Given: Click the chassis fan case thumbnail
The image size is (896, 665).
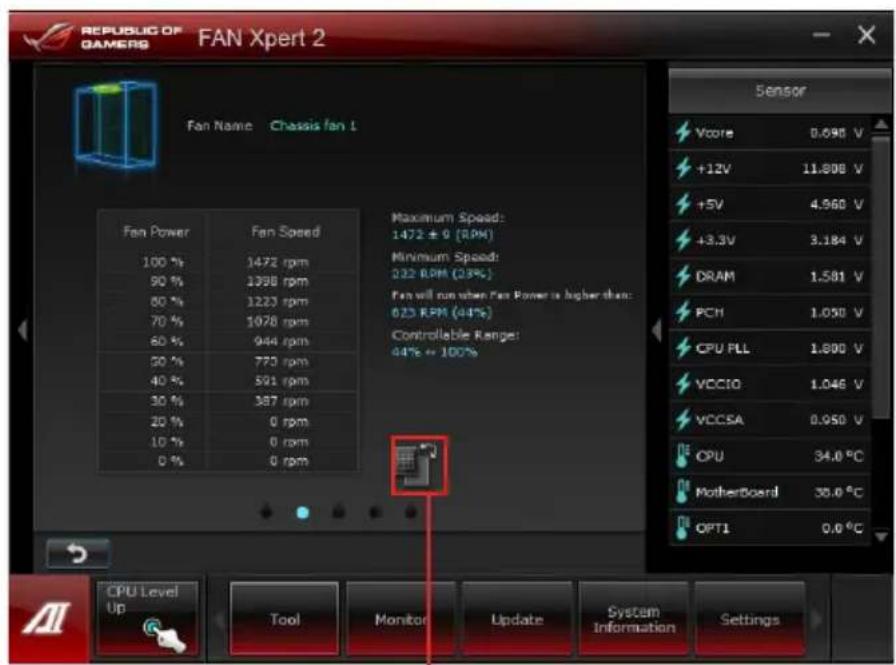Looking at the screenshot, I should (x=116, y=125).
